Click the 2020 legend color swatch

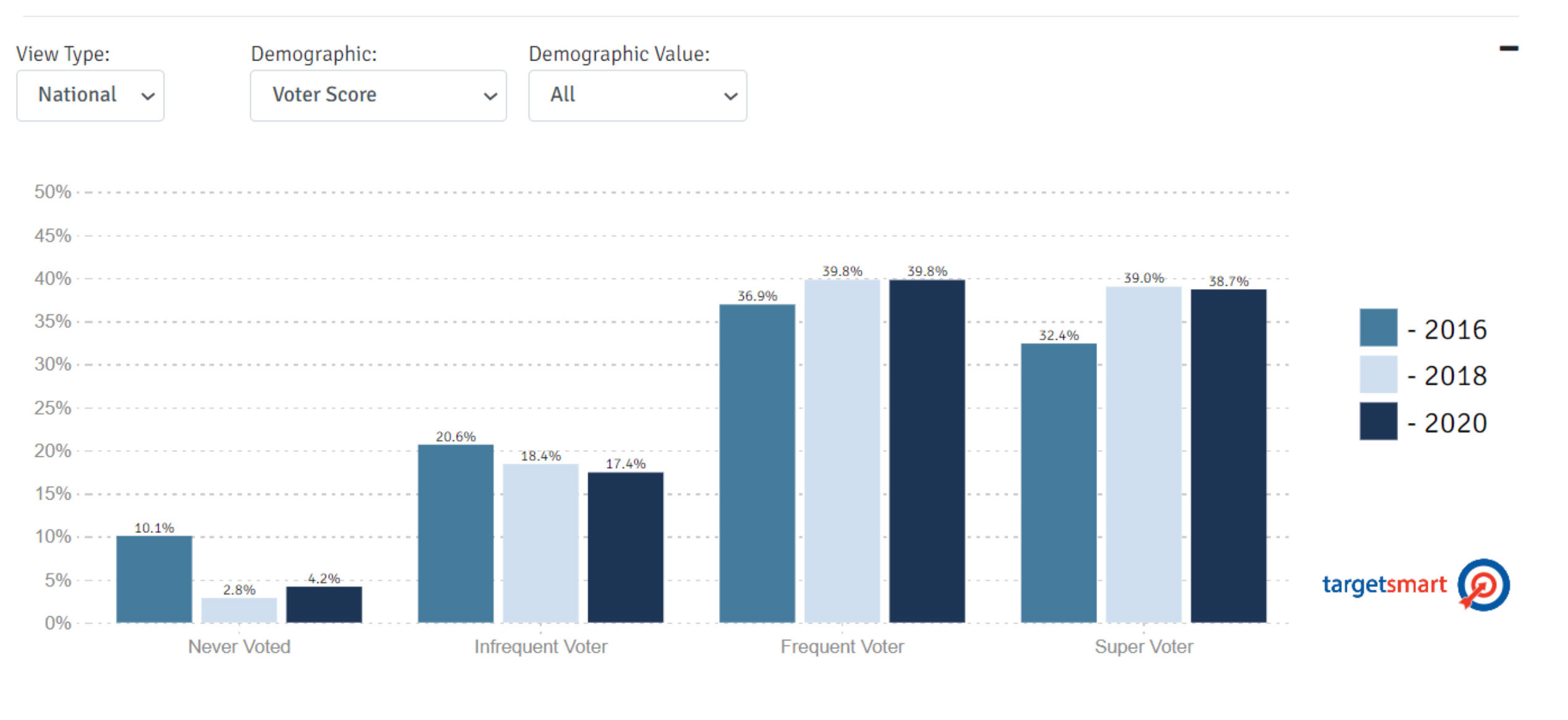pyautogui.click(x=1378, y=421)
